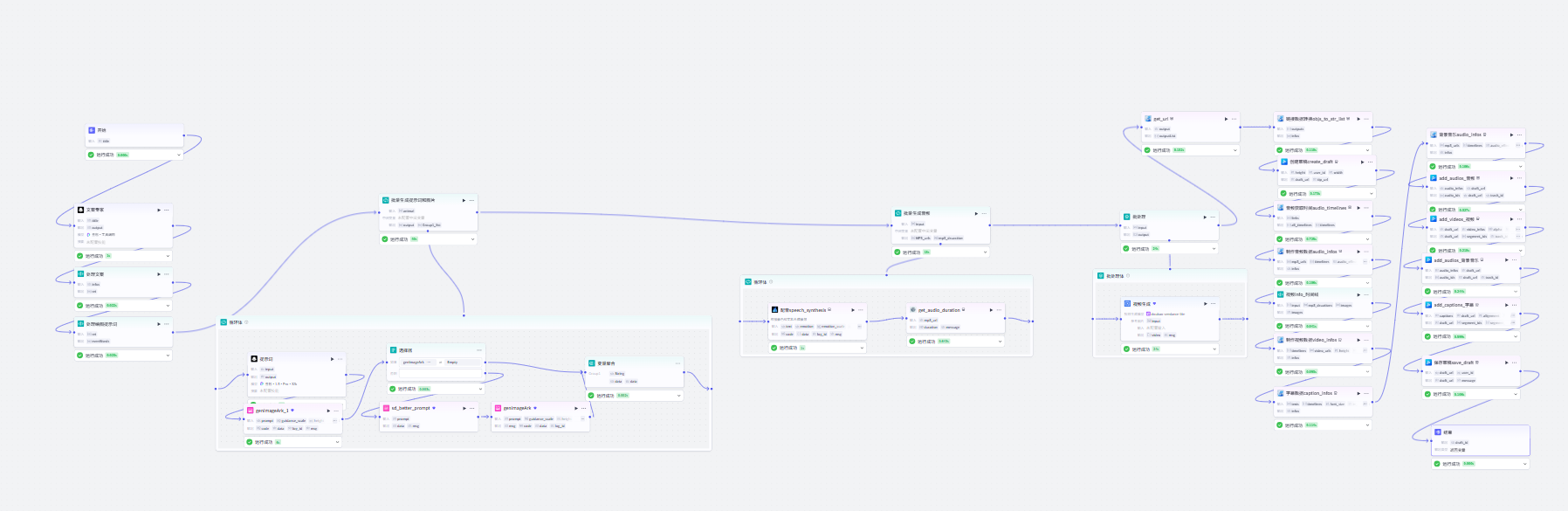Expand run result under save_draft node
Screen dimensions: 1568x511
pos(1515,394)
